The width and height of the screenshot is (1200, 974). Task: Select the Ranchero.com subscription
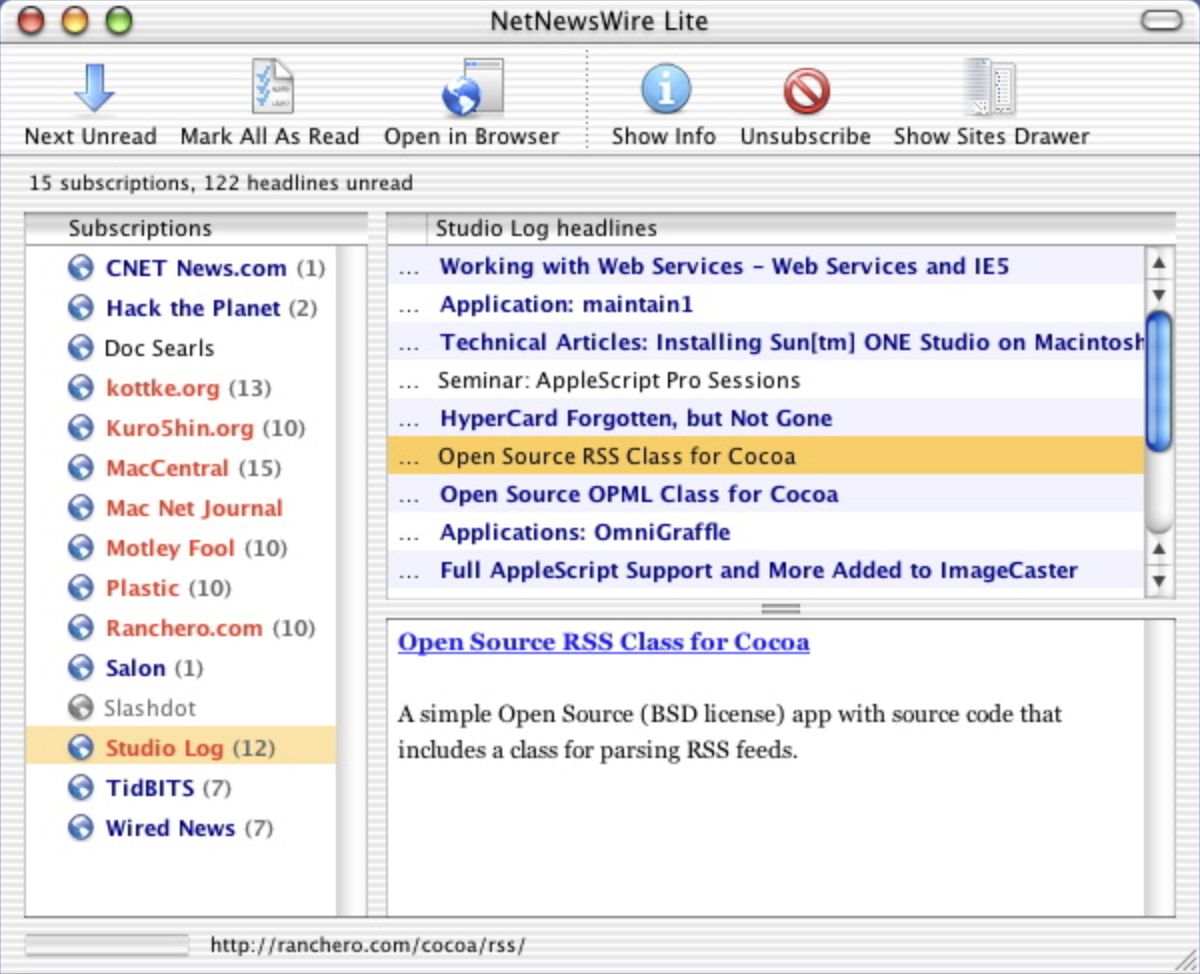pos(182,628)
